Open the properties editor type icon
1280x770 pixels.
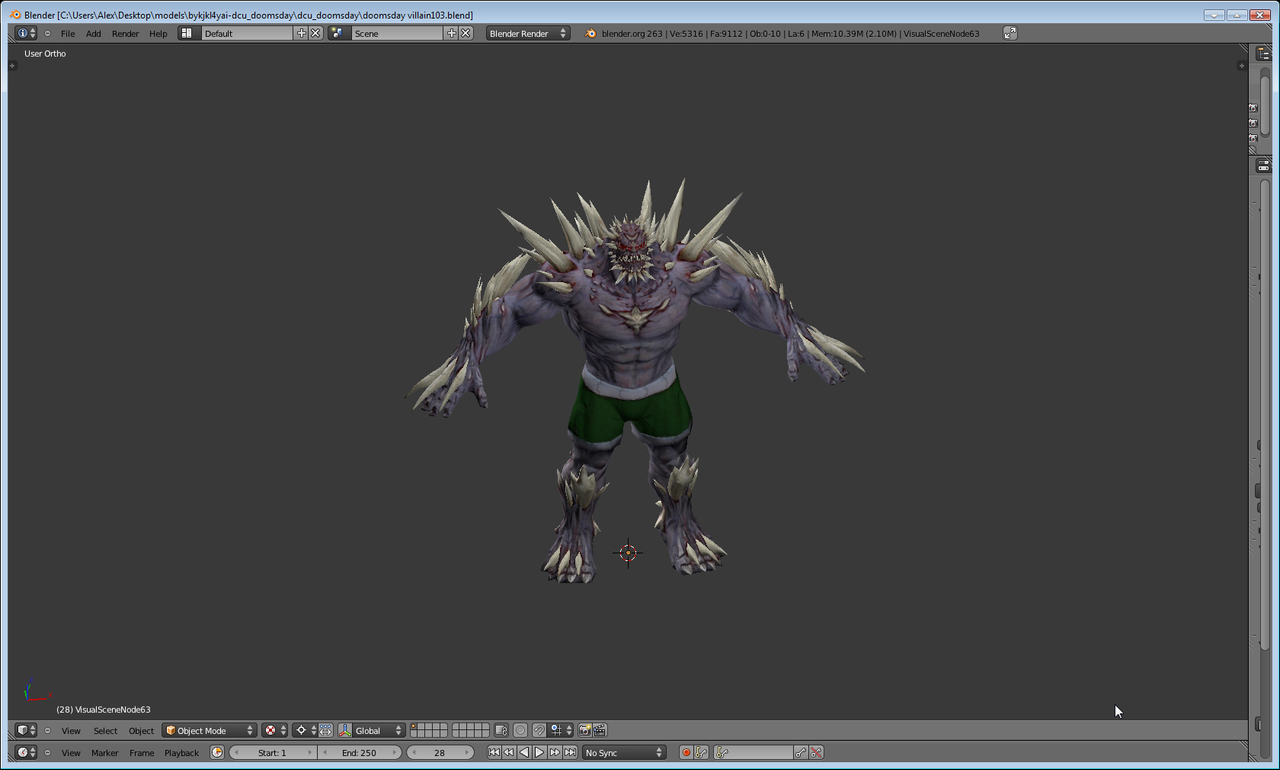(1263, 166)
